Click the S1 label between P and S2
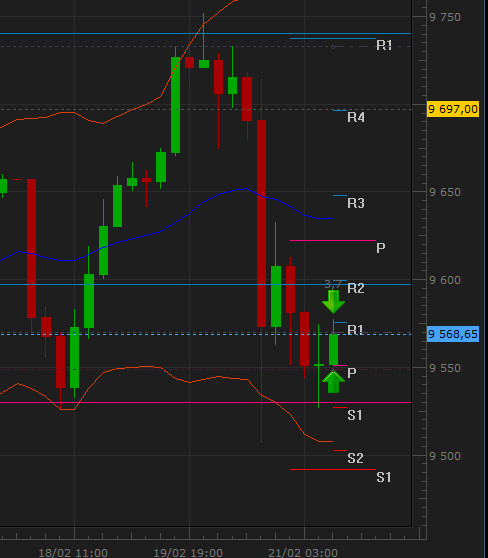Screen dimensions: 488x558 click(355, 415)
